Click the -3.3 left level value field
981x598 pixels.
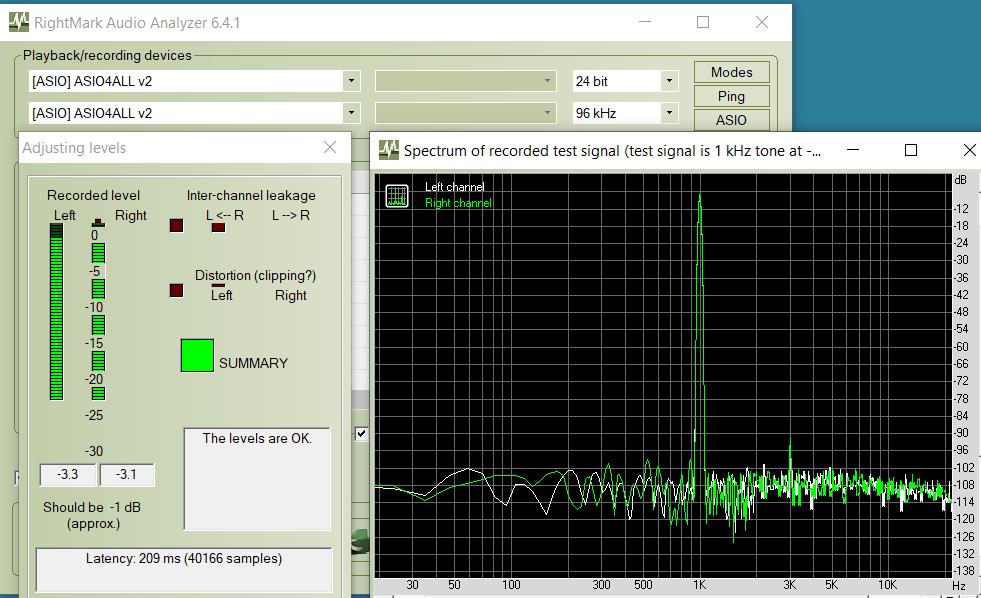[68, 475]
